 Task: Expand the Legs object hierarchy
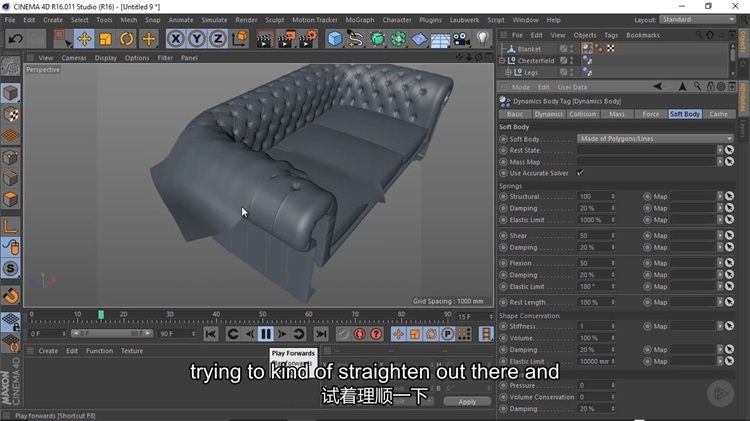(507, 72)
